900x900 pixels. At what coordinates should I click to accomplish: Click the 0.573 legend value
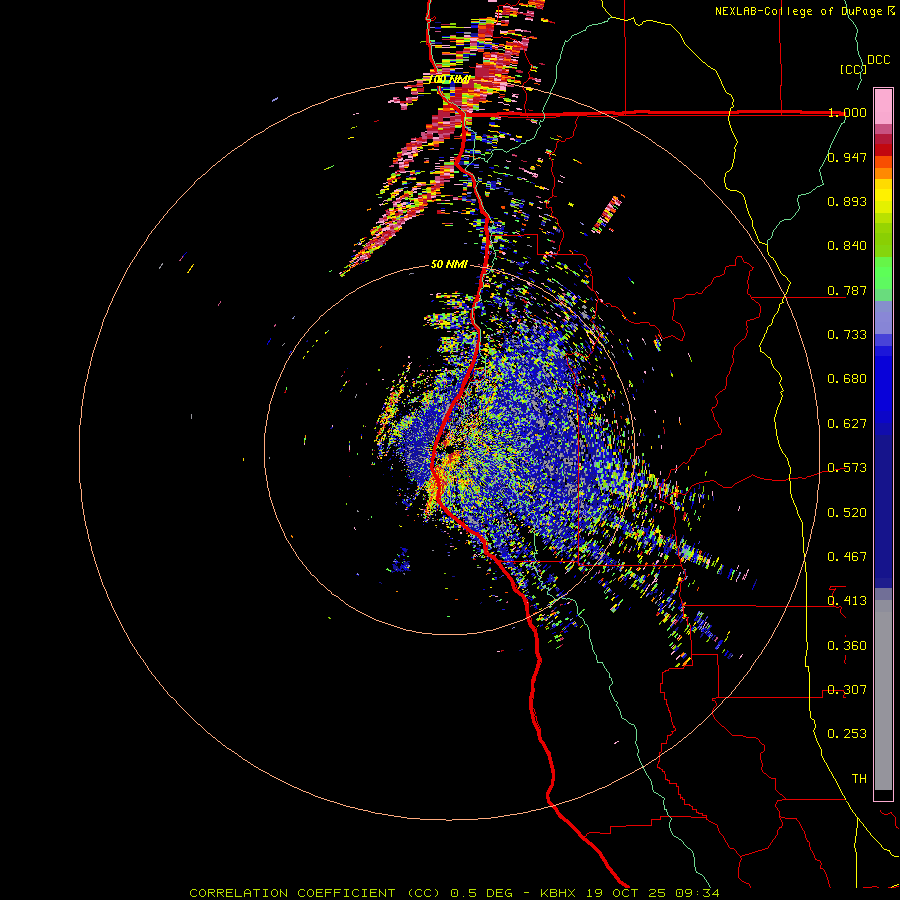[847, 468]
